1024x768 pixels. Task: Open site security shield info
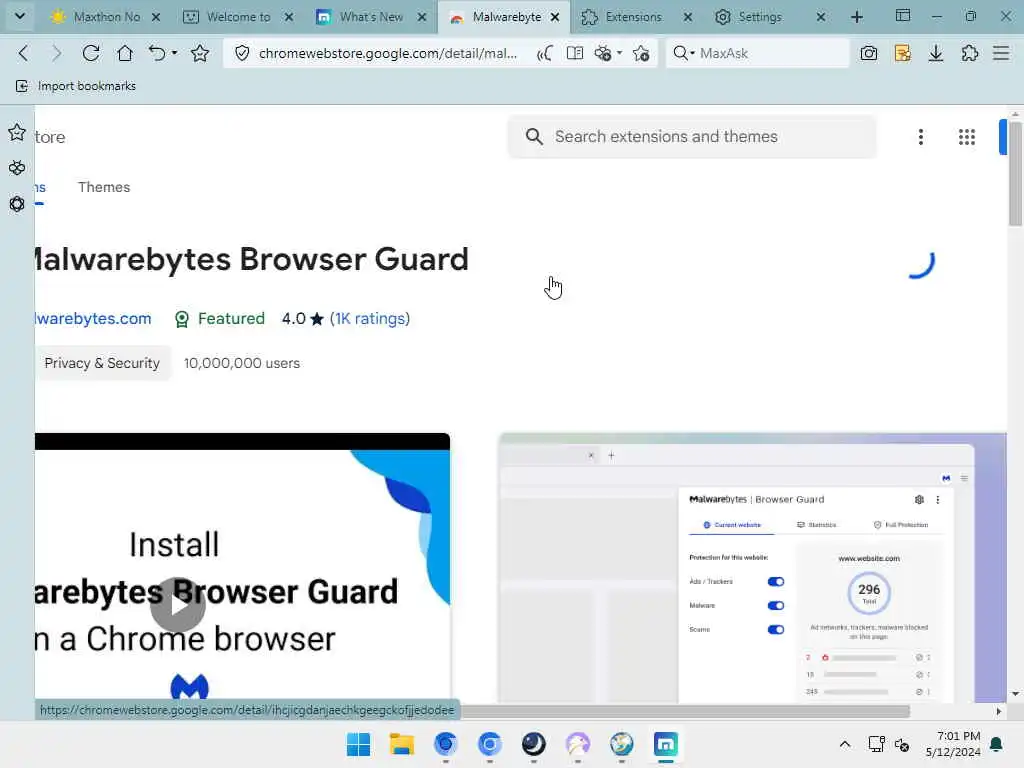pyautogui.click(x=242, y=53)
